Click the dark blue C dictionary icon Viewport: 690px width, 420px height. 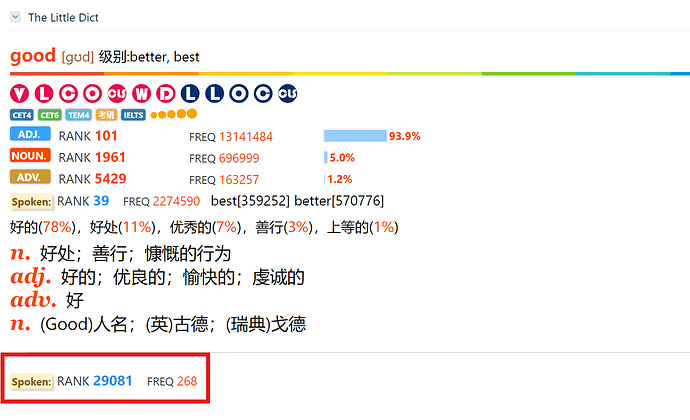(x=263, y=94)
